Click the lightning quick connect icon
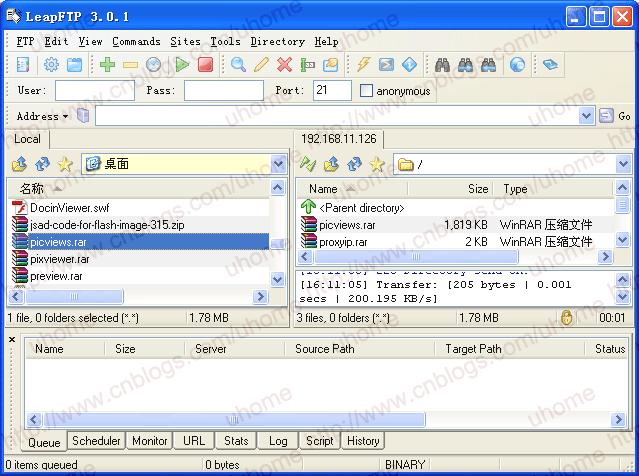Image resolution: width=639 pixels, height=476 pixels. tap(363, 64)
